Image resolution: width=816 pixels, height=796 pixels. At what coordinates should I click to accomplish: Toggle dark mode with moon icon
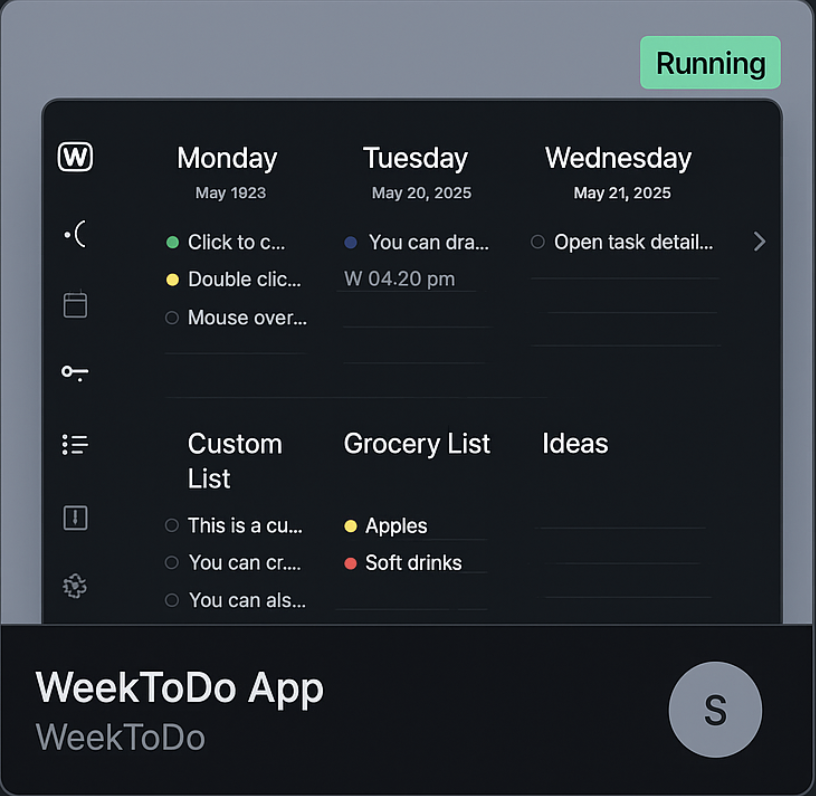click(x=75, y=234)
